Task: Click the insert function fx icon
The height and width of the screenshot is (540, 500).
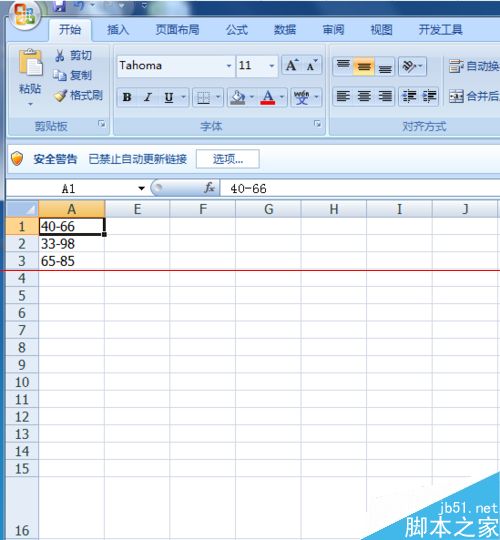Action: [209, 188]
